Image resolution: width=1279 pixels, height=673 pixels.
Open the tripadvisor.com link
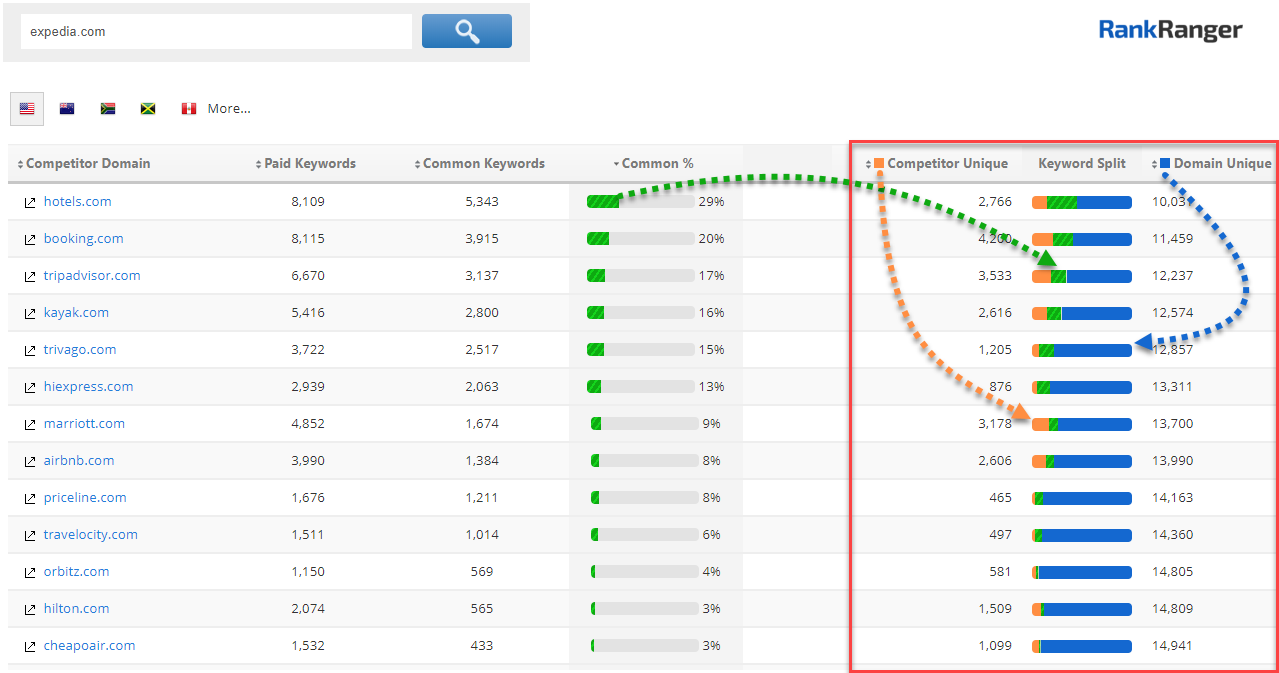(x=92, y=276)
